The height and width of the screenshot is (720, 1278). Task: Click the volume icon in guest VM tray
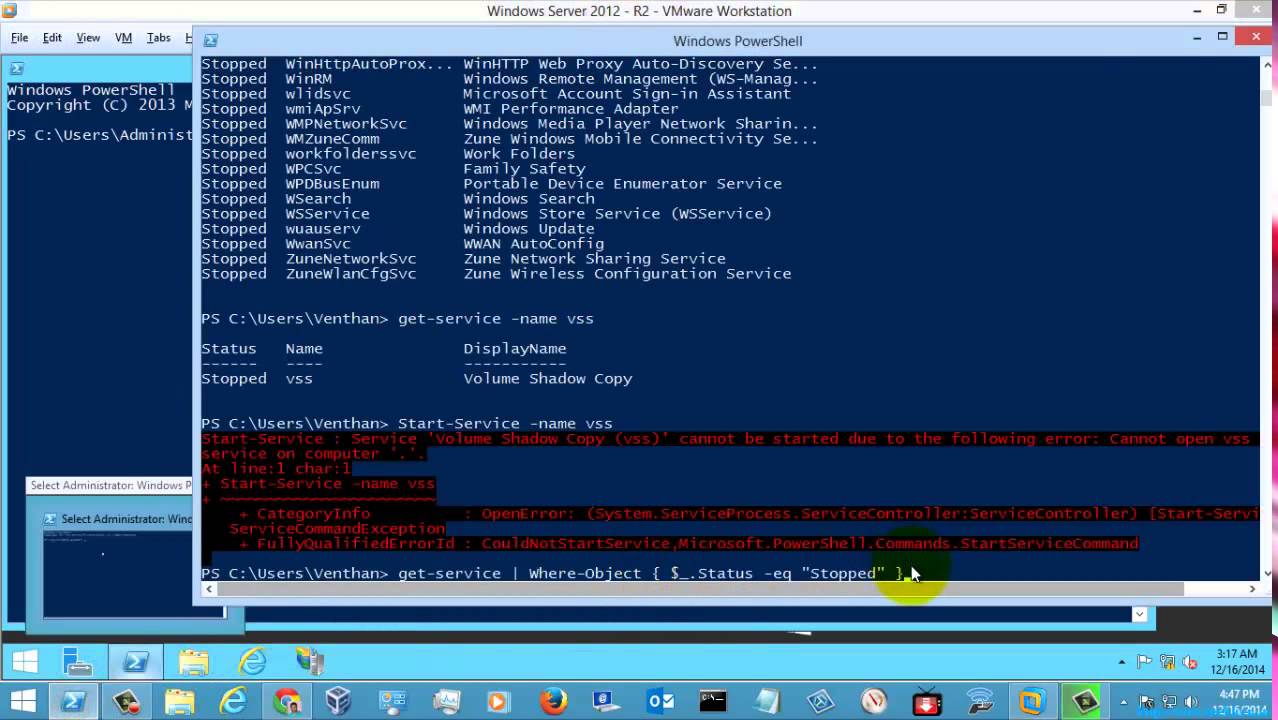click(x=1190, y=662)
